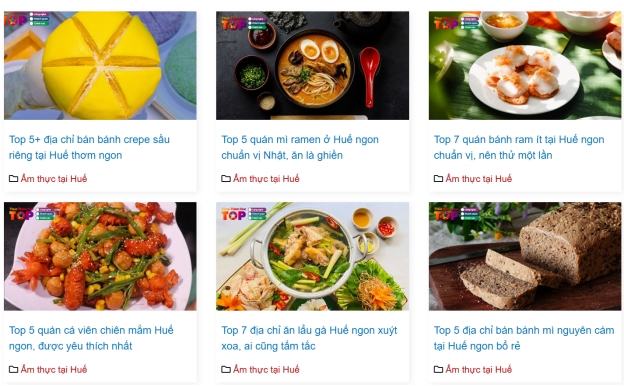Open the article on bánh mì nguyên cám tại Huế
This screenshot has width=624, height=386.
click(524, 338)
